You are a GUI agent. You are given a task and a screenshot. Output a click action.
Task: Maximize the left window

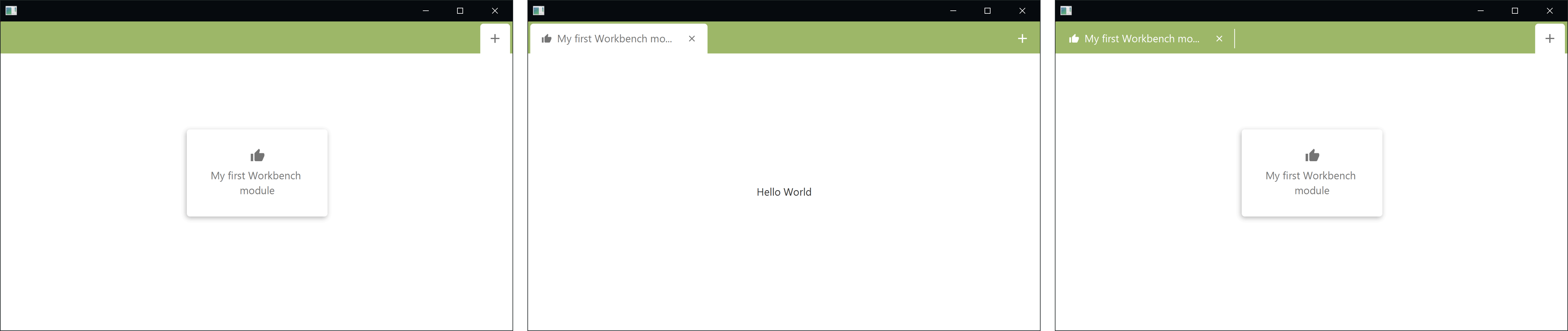pos(460,11)
